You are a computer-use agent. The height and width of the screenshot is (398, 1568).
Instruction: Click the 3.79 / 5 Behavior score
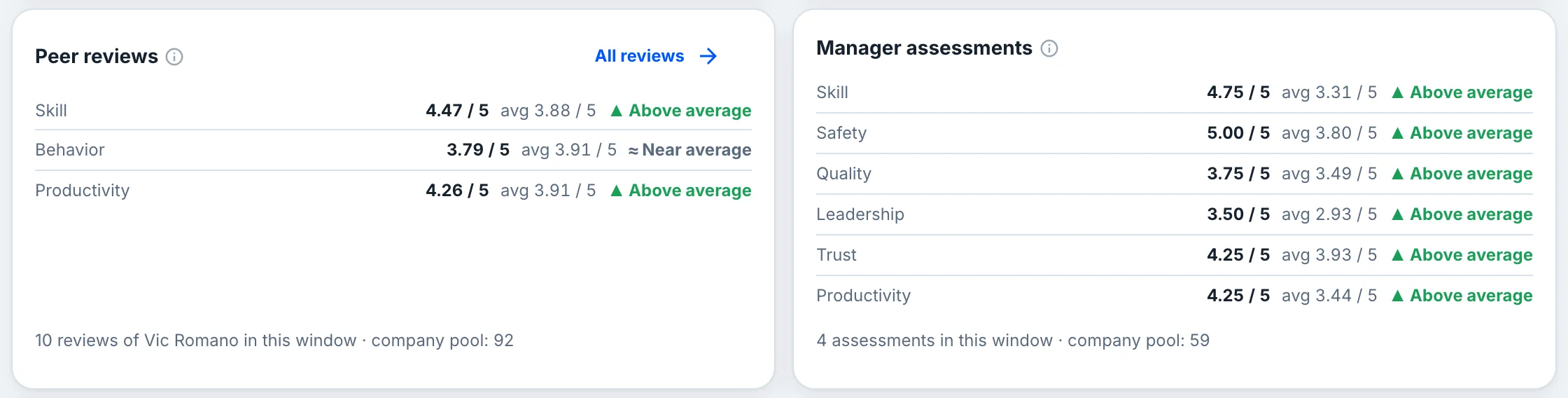(x=478, y=150)
